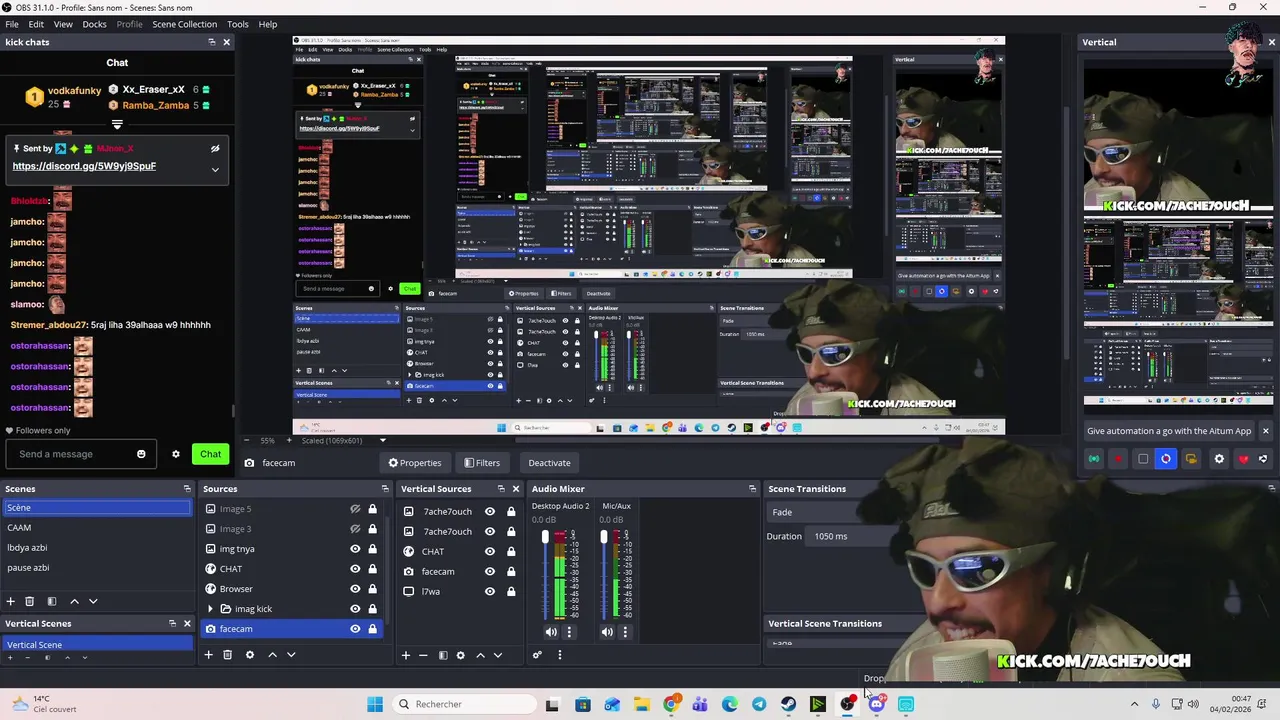Expand the imag kick group

point(210,609)
